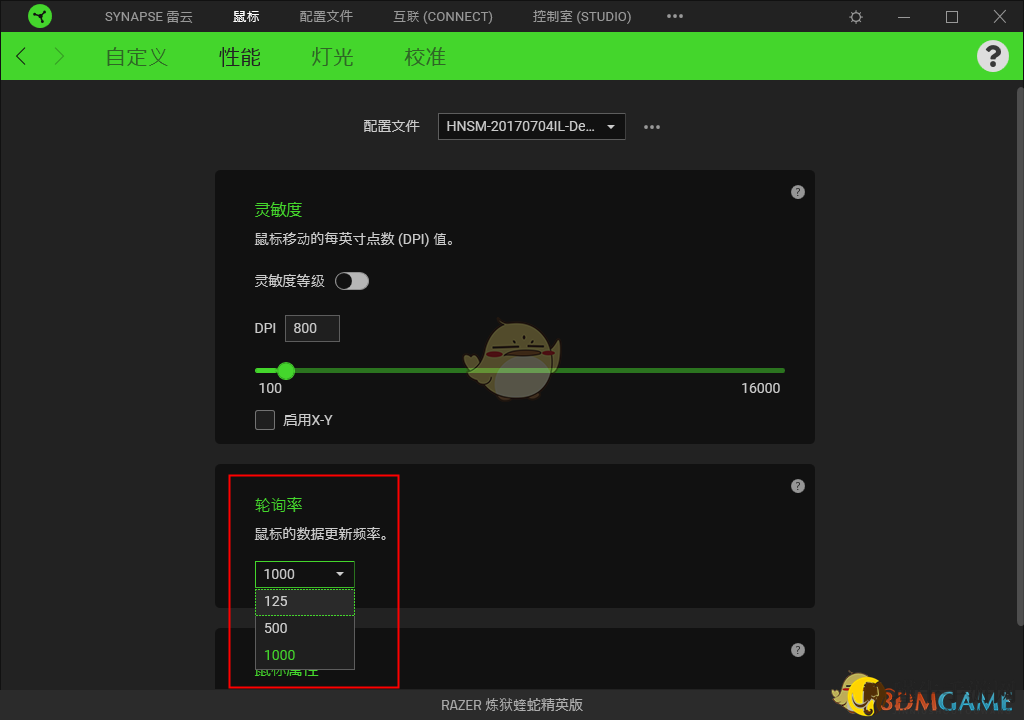Click the help icon beside the 轮询率 panel
The image size is (1024, 720).
(x=797, y=485)
